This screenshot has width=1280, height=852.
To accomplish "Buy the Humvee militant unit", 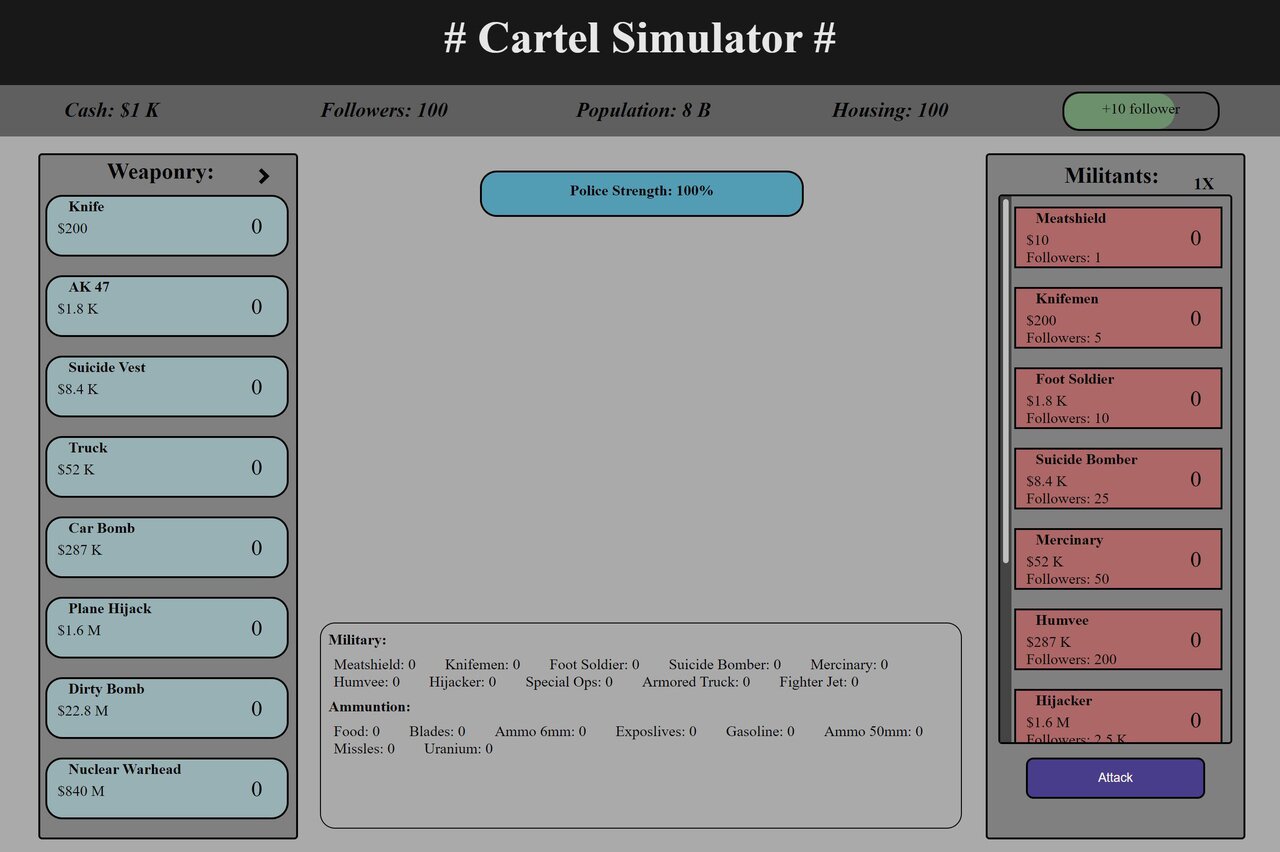I will pyautogui.click(x=1117, y=639).
